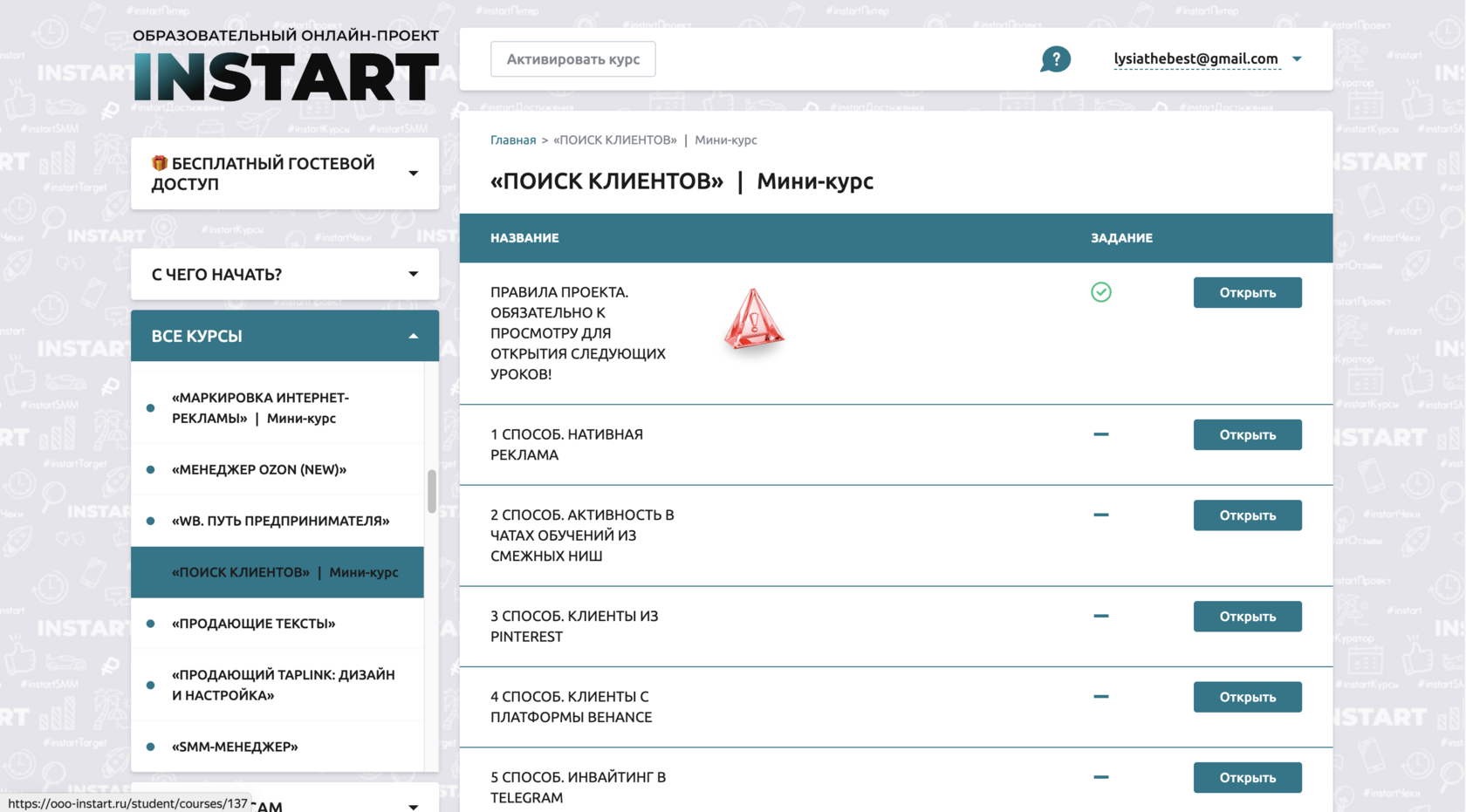Click 3 СПОСОБ. КЛИЕНТЫ ИЗ PINTEREST title
The image size is (1466, 812).
click(574, 626)
